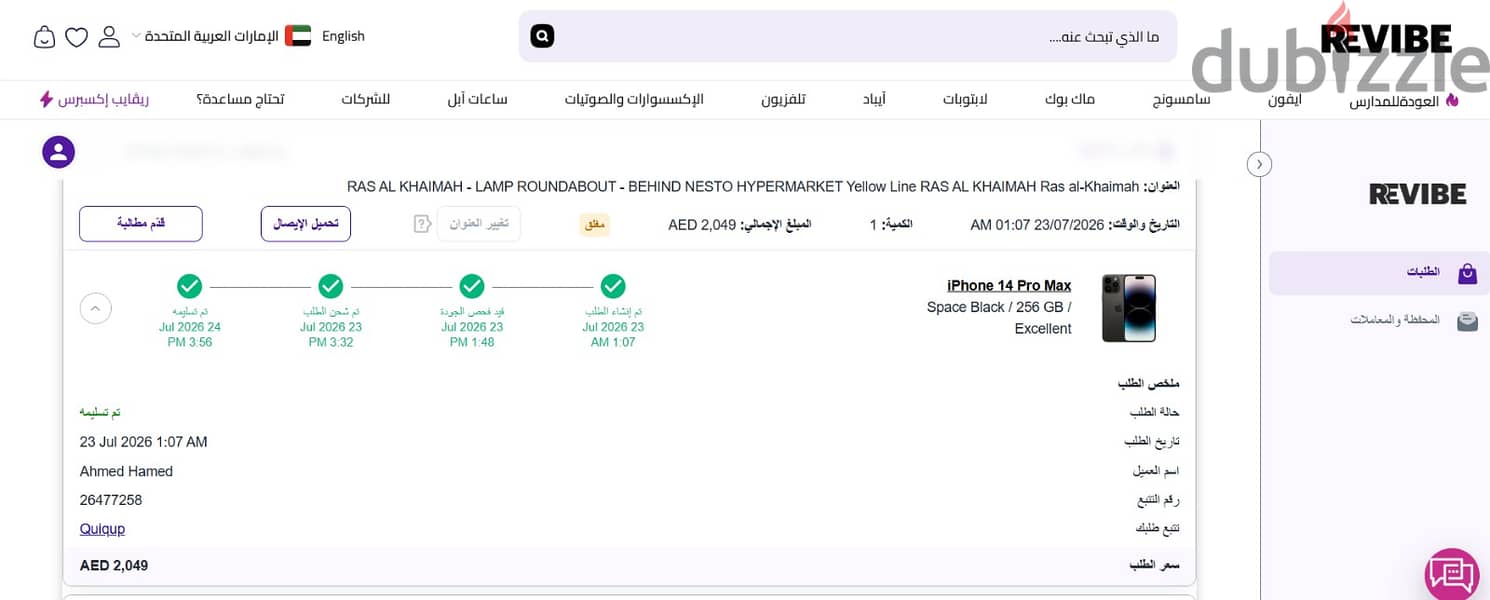The image size is (1490, 600).
Task: Open the آيفون menu
Action: click(1285, 99)
